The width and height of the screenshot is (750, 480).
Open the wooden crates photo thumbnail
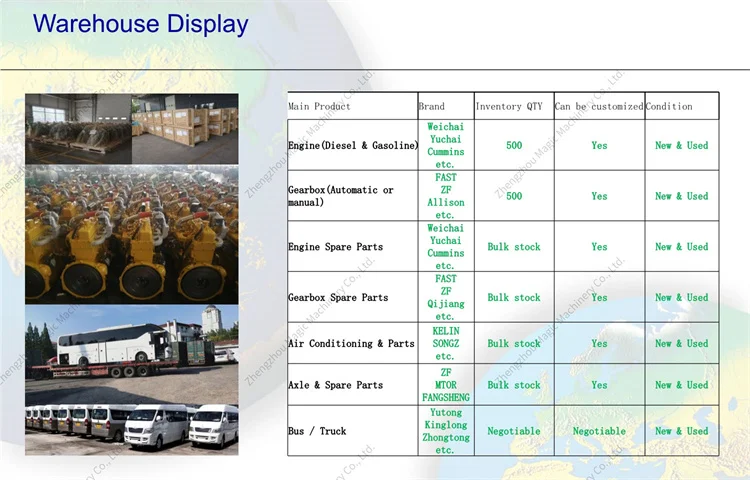click(x=185, y=128)
